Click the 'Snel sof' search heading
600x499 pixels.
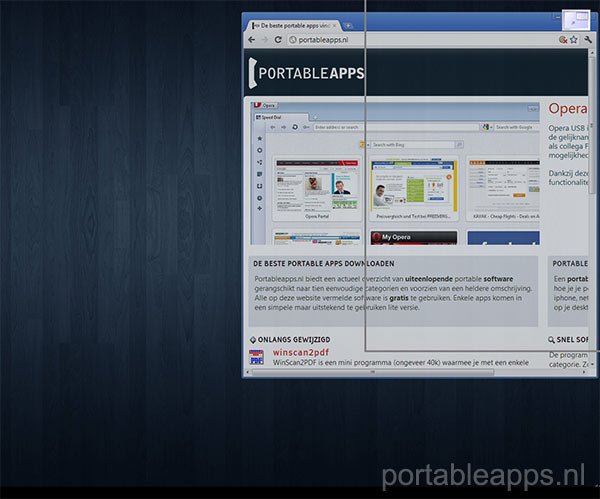pyautogui.click(x=572, y=339)
